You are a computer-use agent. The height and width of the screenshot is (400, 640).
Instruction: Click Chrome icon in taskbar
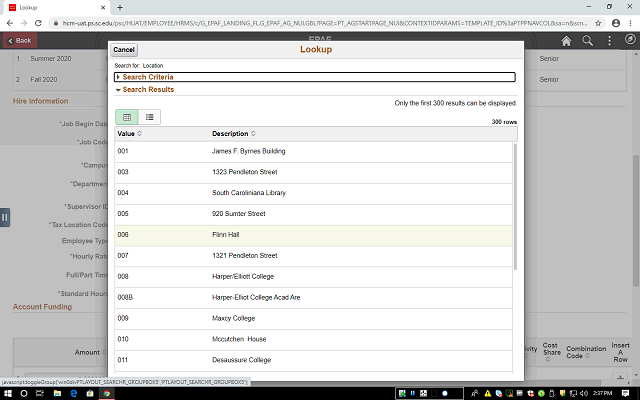(x=107, y=393)
